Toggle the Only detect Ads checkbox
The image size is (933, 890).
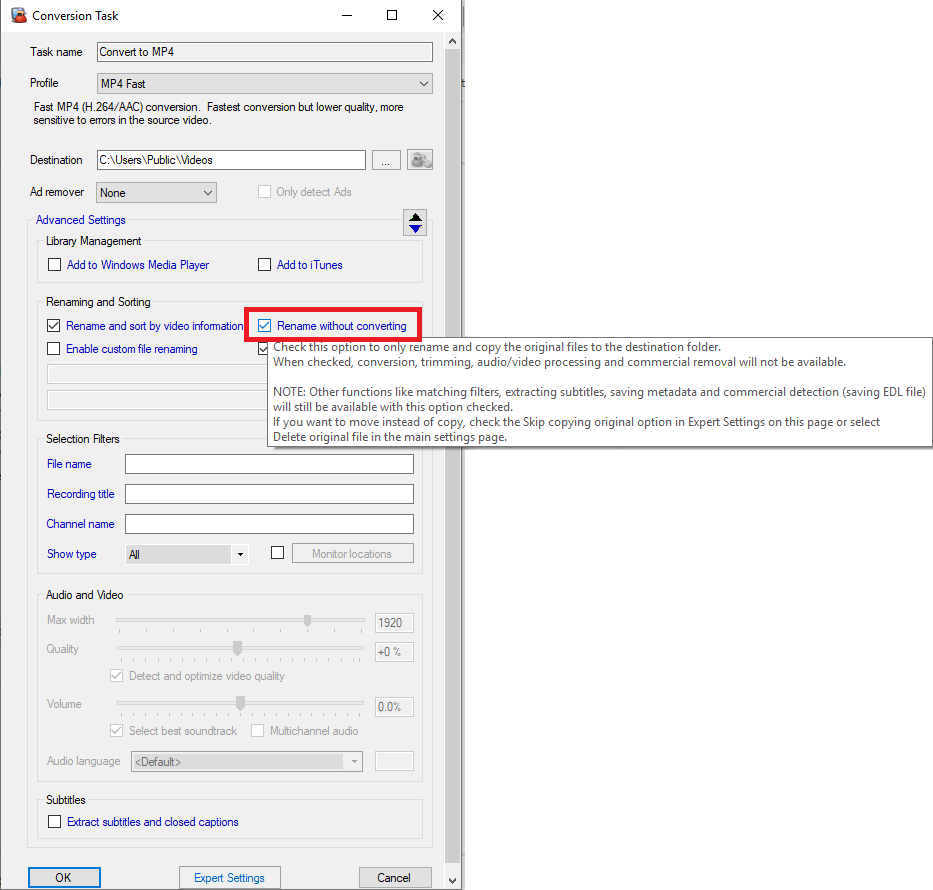(264, 192)
